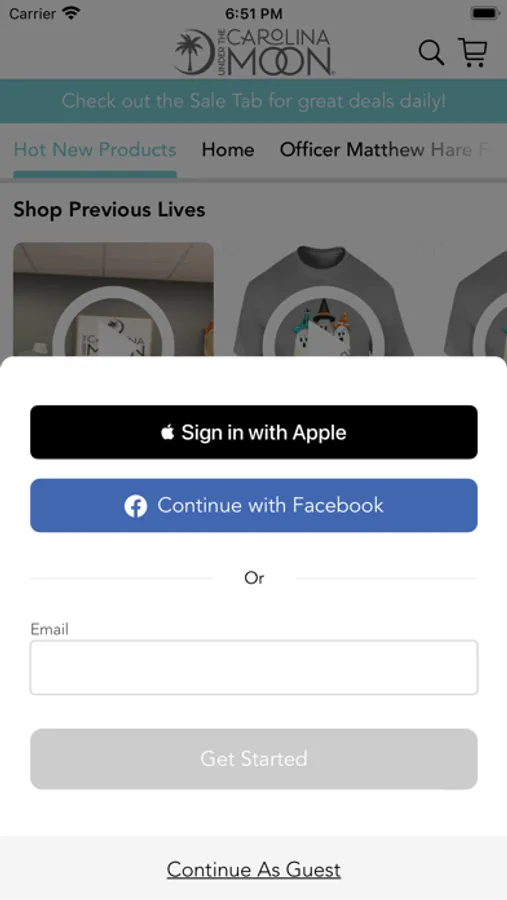Tap the battery status icon
This screenshot has width=507, height=900.
485,13
